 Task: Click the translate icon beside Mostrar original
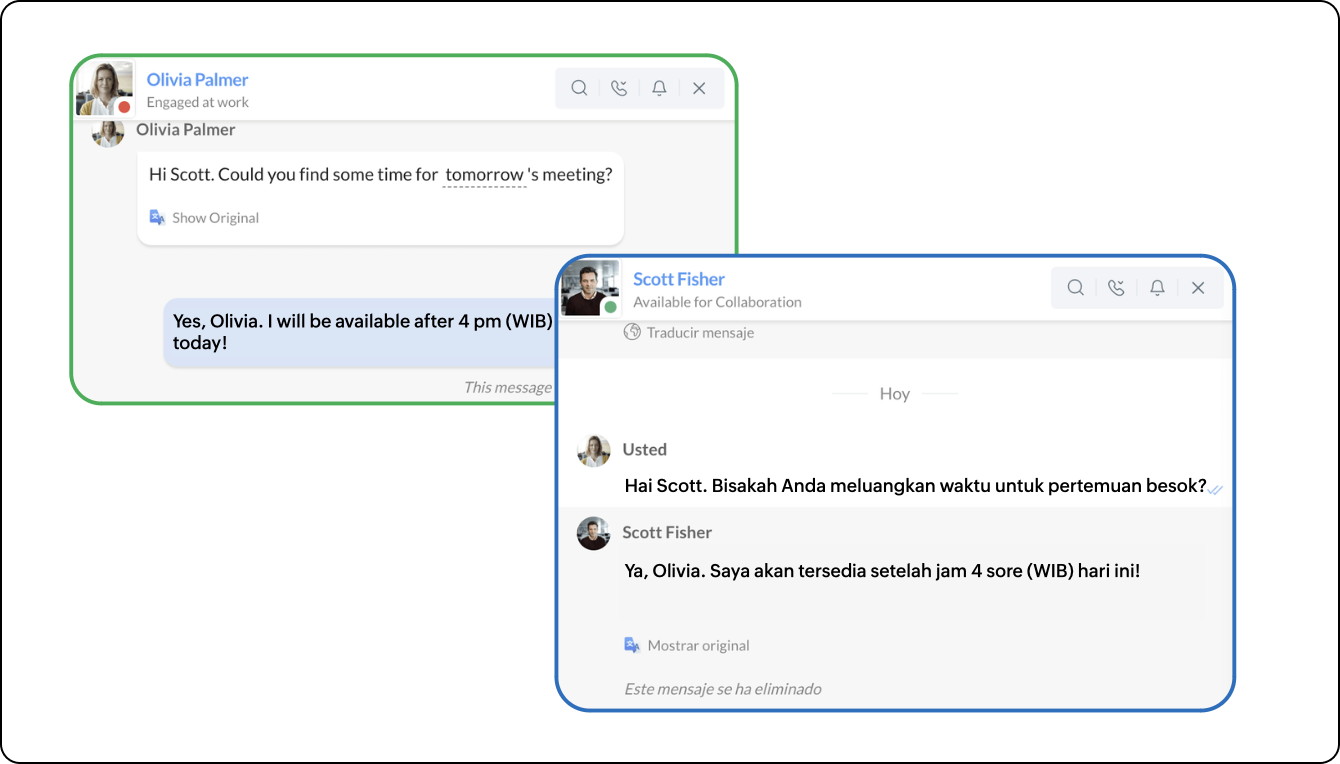click(x=632, y=645)
